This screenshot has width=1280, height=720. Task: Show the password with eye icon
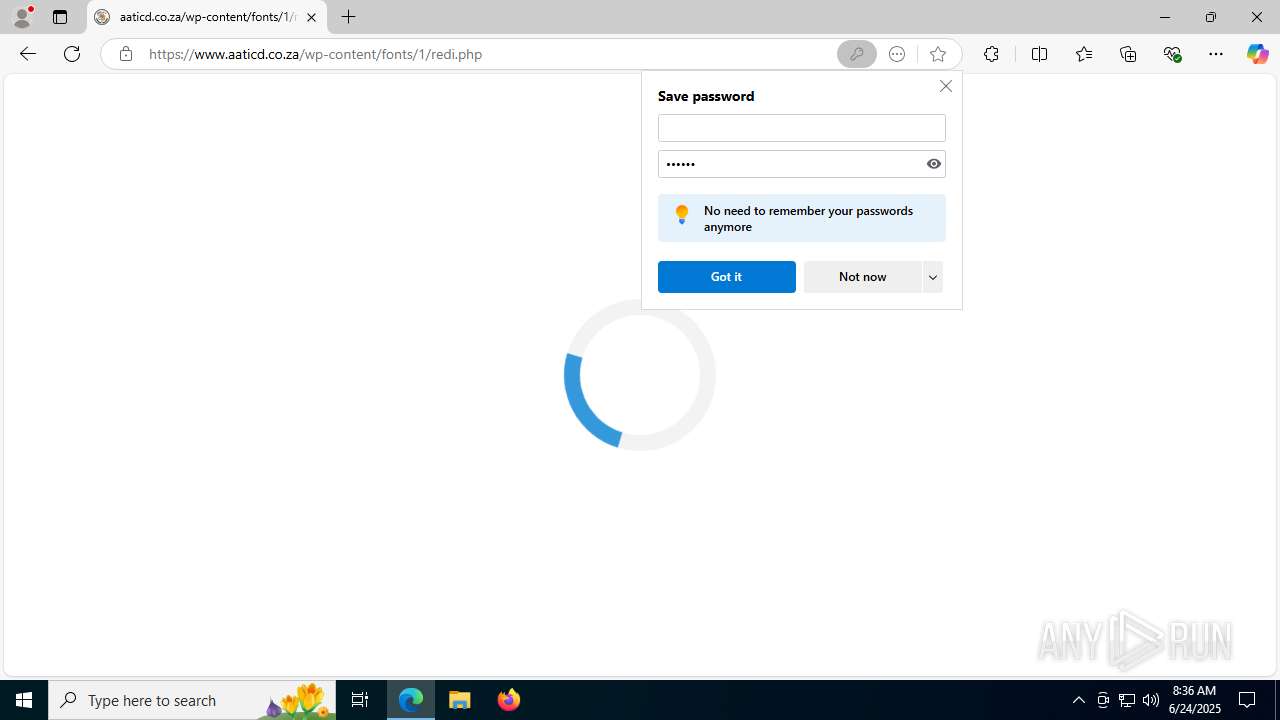point(934,164)
